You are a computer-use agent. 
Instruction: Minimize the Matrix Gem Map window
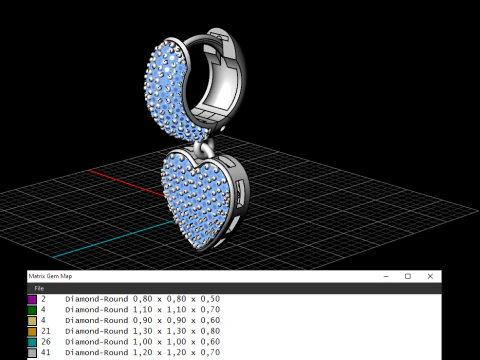[x=386, y=276]
